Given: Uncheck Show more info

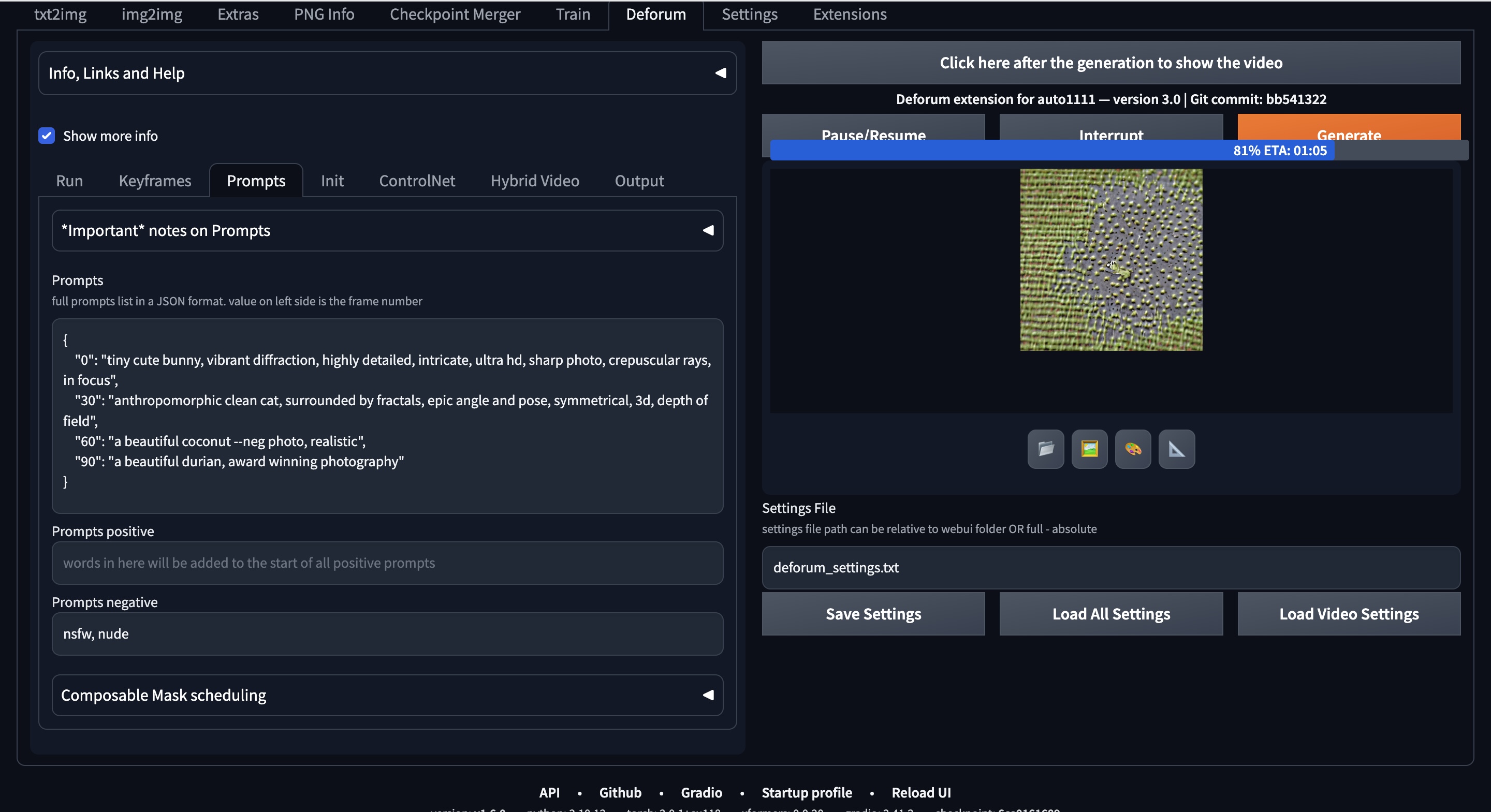Looking at the screenshot, I should coord(46,136).
